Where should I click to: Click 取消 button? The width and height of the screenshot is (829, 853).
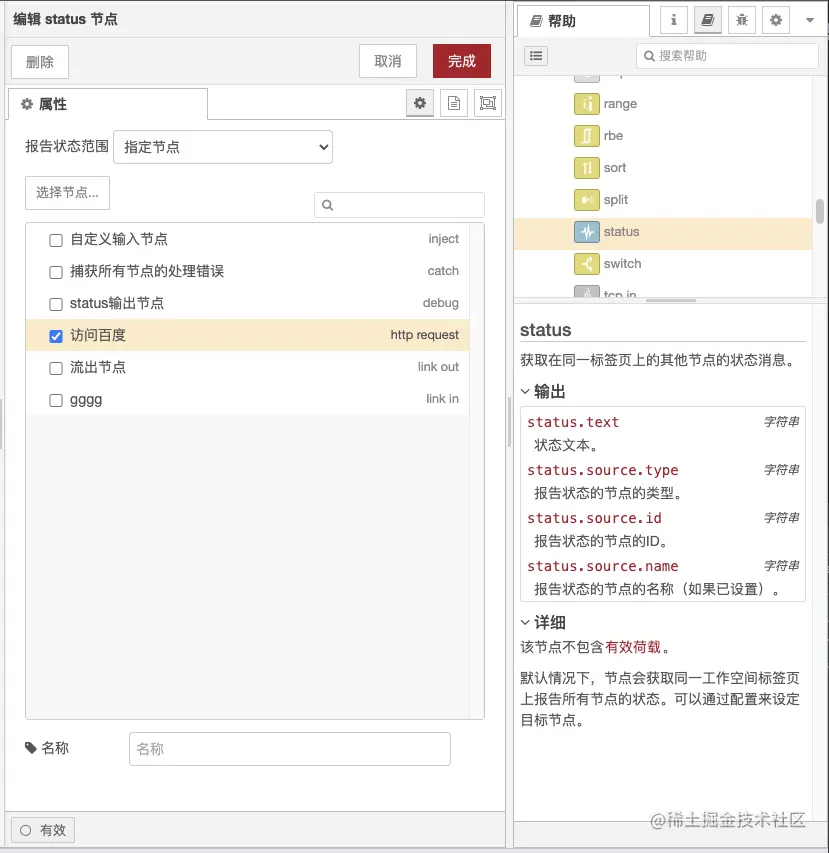click(x=387, y=61)
